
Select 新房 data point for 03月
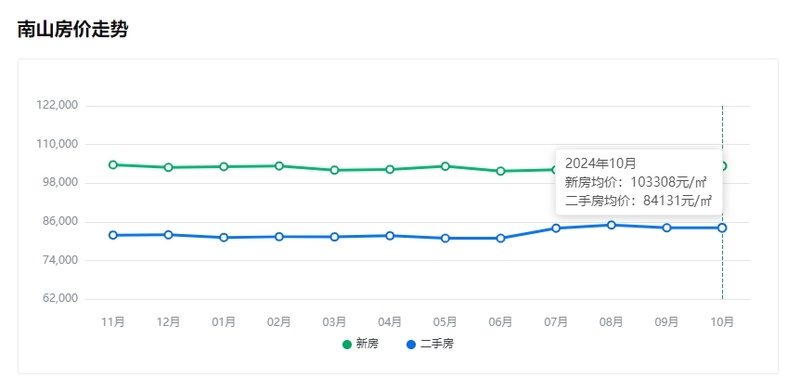tap(335, 170)
